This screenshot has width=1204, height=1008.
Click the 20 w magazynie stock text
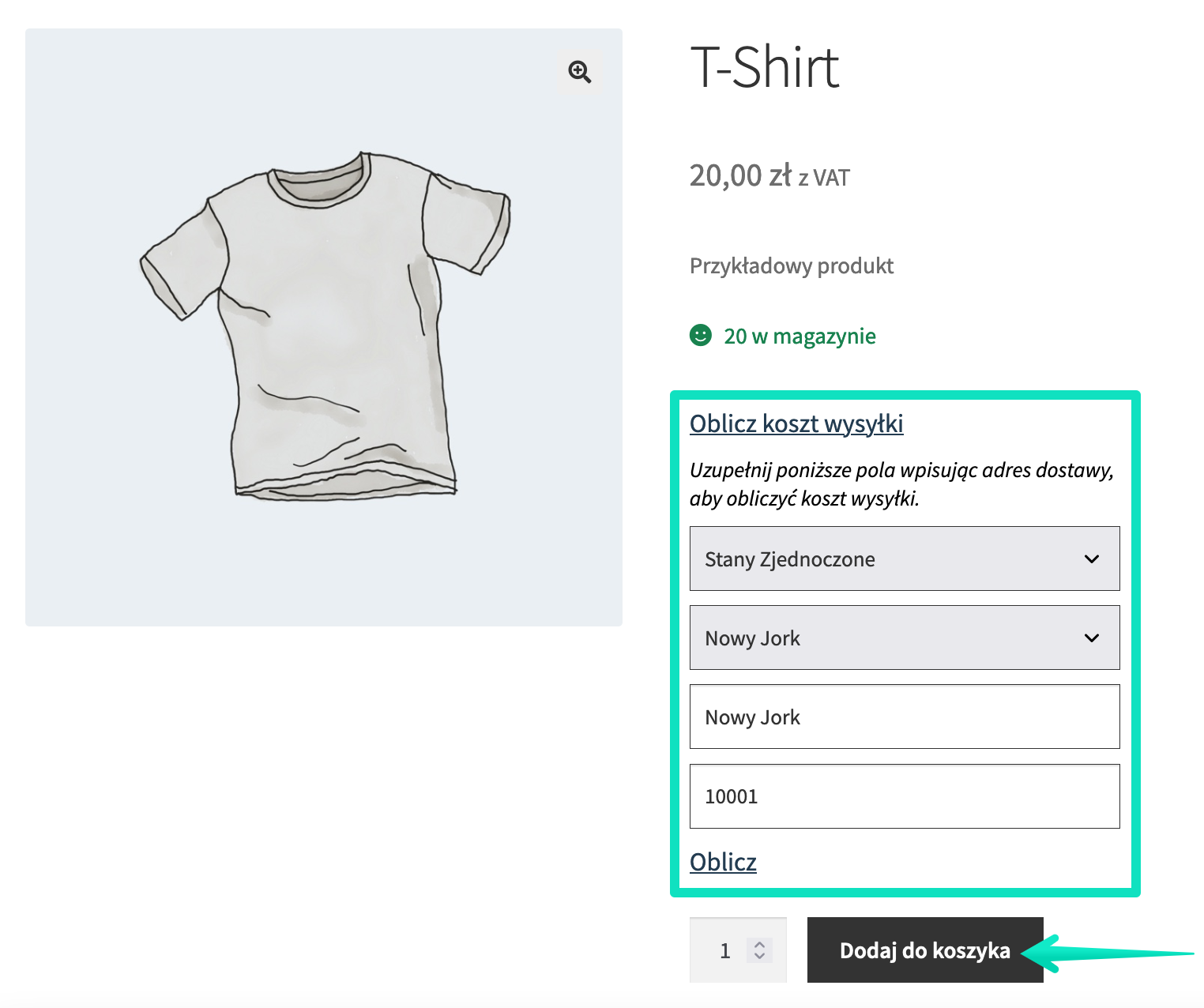coord(800,337)
